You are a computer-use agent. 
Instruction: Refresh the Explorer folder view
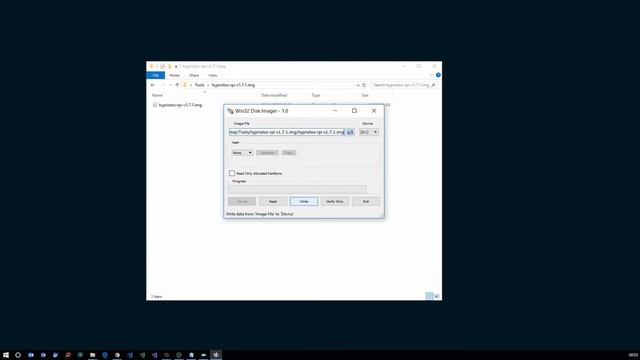pos(364,85)
